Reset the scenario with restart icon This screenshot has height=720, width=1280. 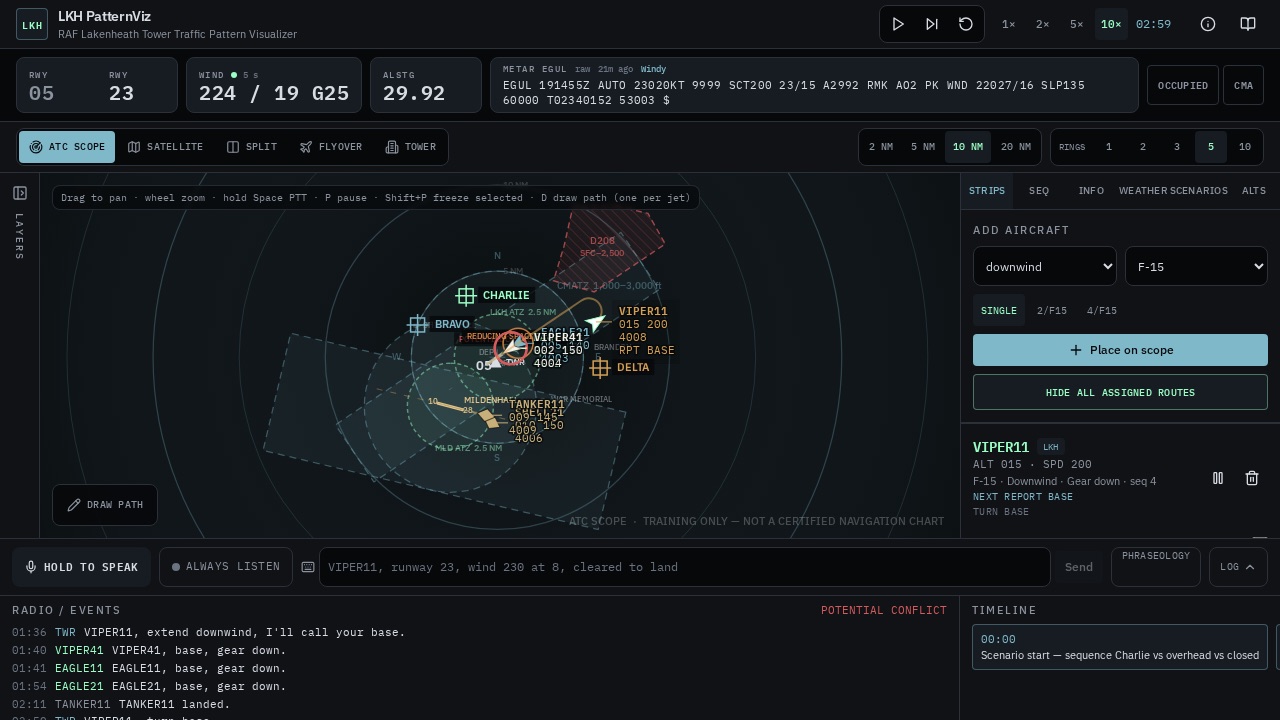966,24
